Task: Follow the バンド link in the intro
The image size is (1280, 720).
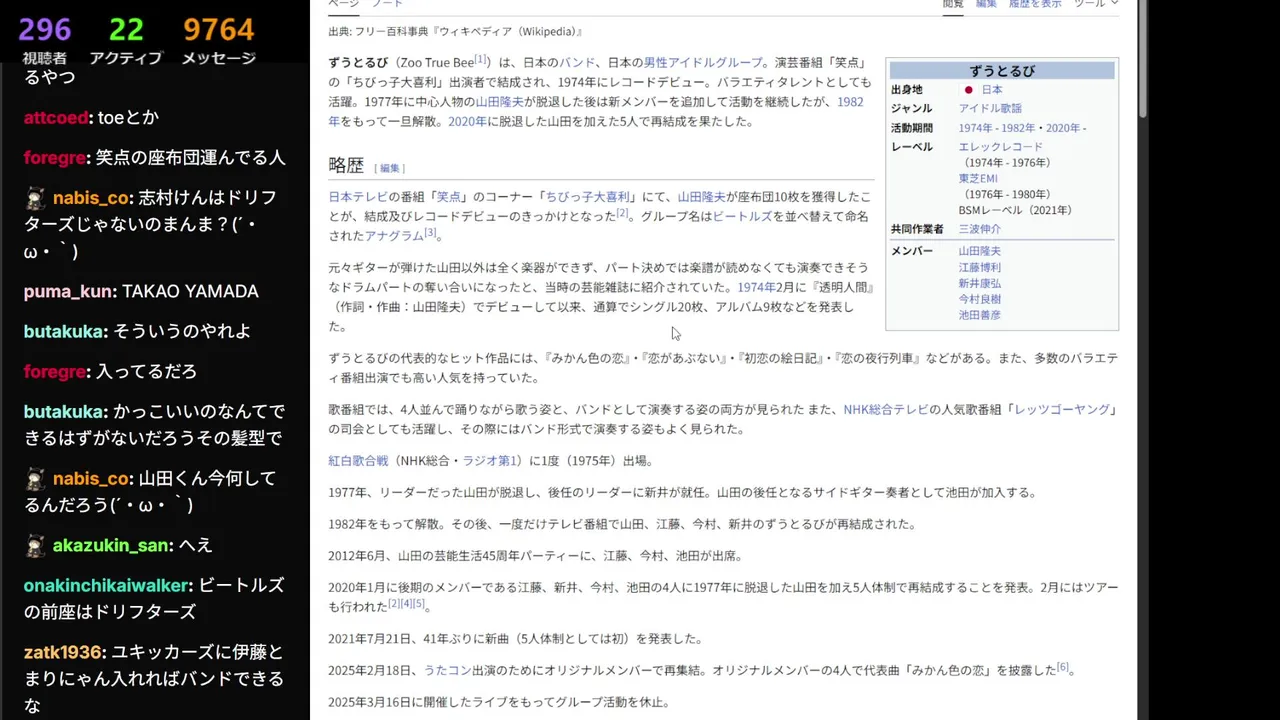Action: point(577,62)
